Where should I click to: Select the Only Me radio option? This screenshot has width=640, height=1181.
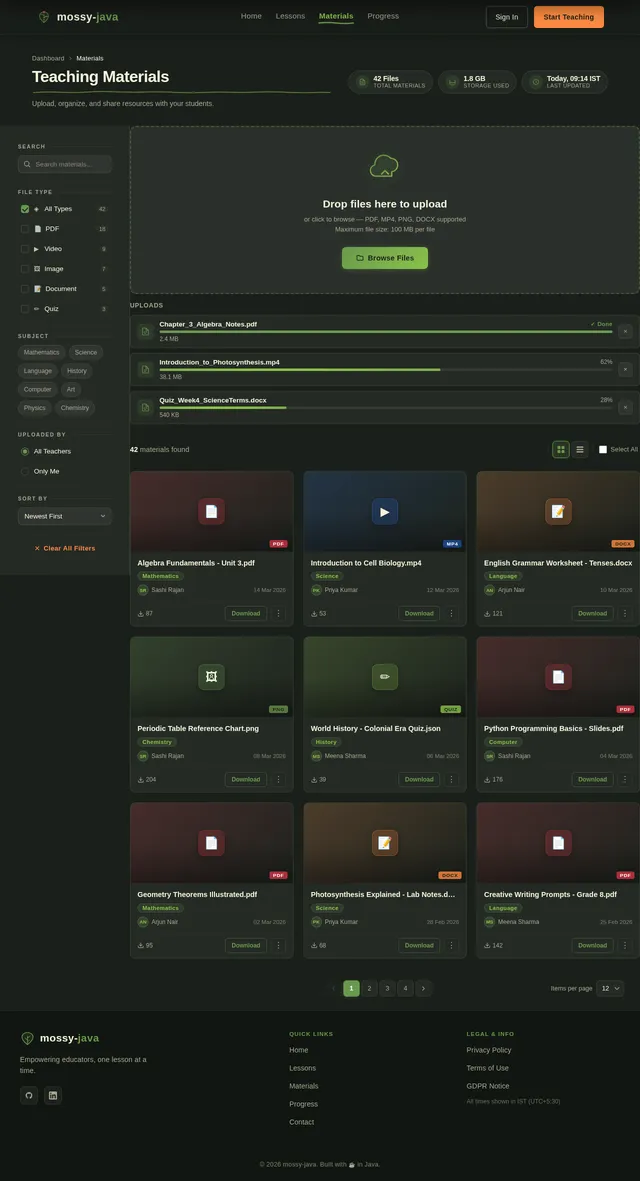pyautogui.click(x=25, y=471)
